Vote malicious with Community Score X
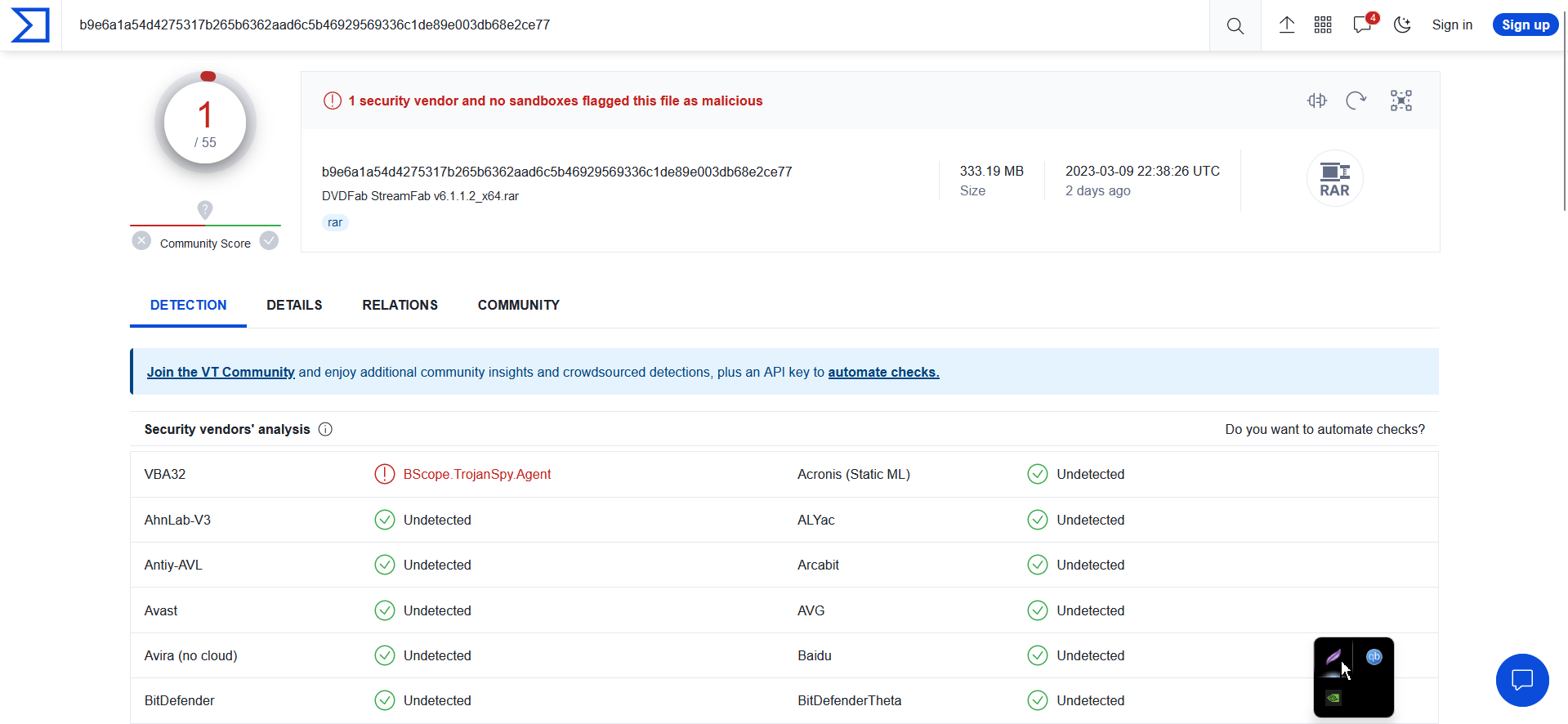The width and height of the screenshot is (1568, 724). click(x=141, y=241)
